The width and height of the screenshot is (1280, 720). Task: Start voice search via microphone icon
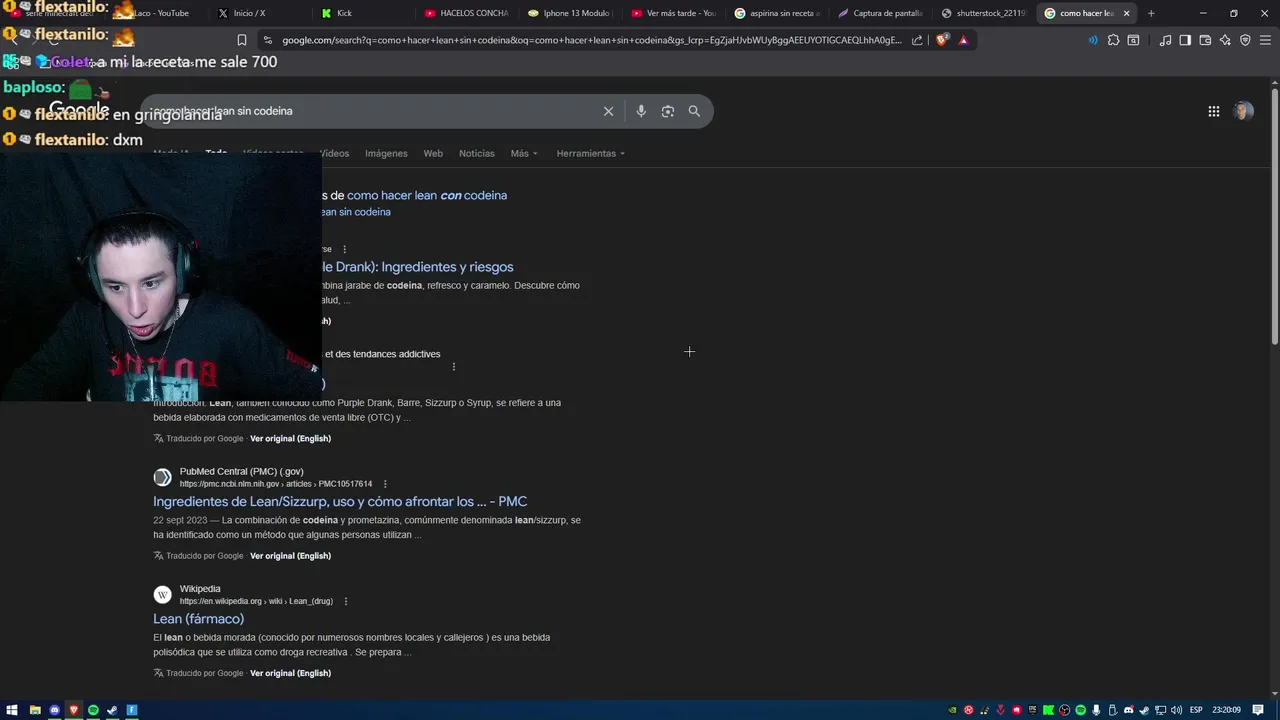click(x=641, y=111)
